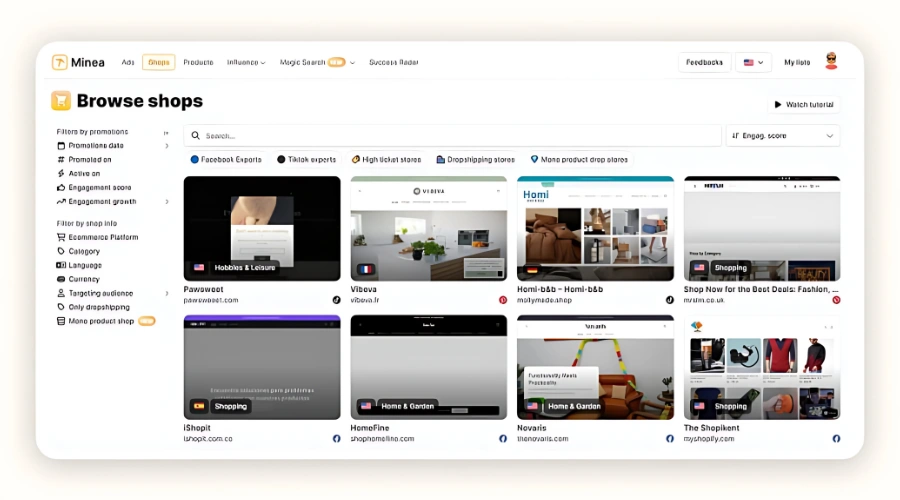Click the Active on lightning icon
This screenshot has width=900, height=500.
click(x=61, y=173)
